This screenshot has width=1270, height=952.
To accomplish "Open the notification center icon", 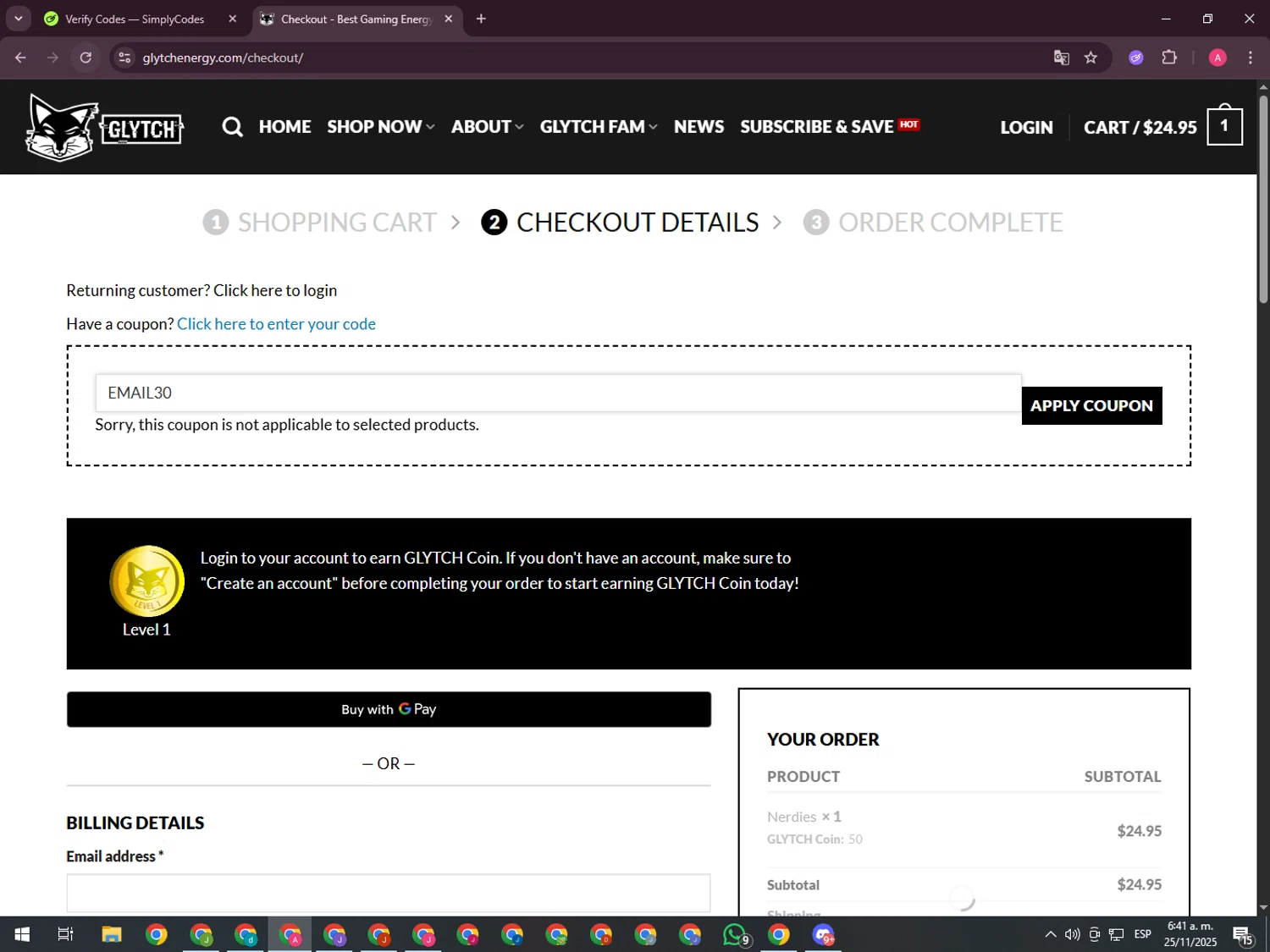I will click(1243, 934).
